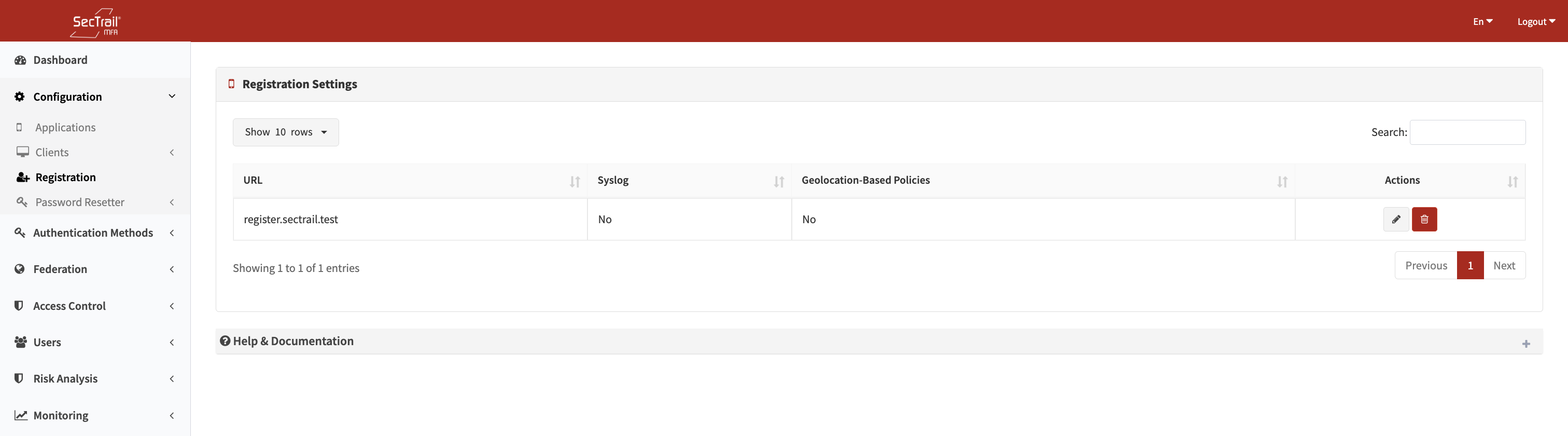Click the Access Control shield icon

click(x=19, y=306)
